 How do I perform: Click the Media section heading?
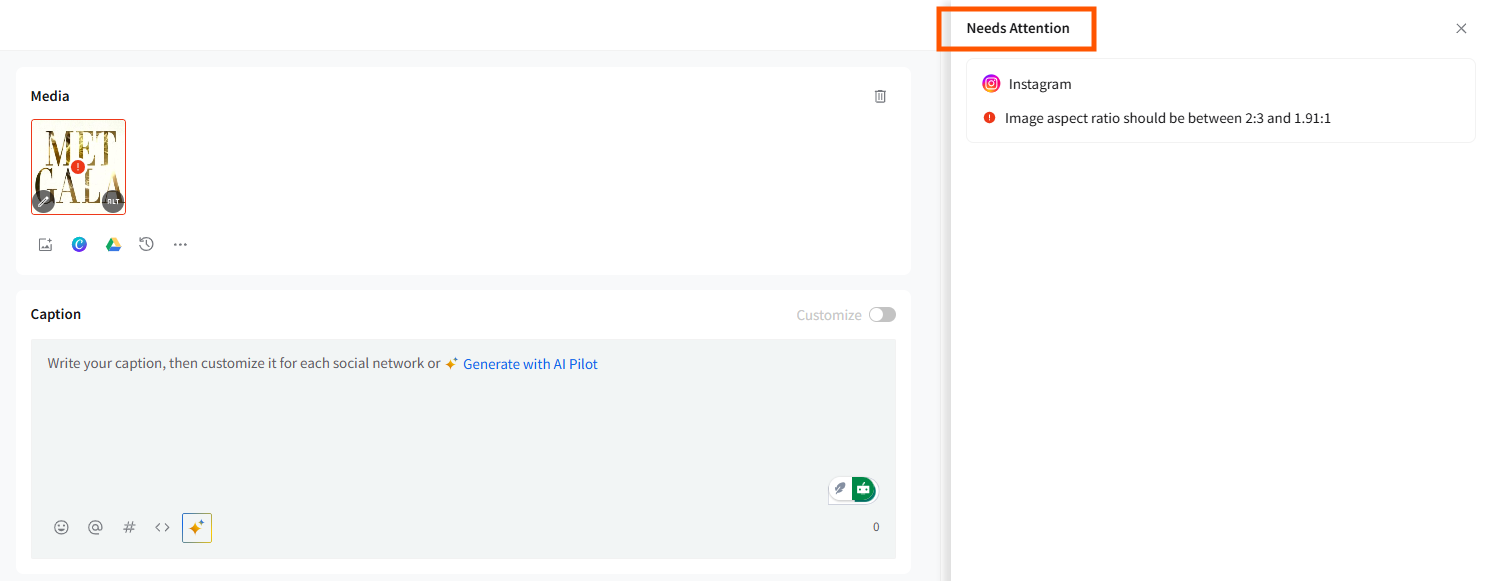(x=50, y=96)
